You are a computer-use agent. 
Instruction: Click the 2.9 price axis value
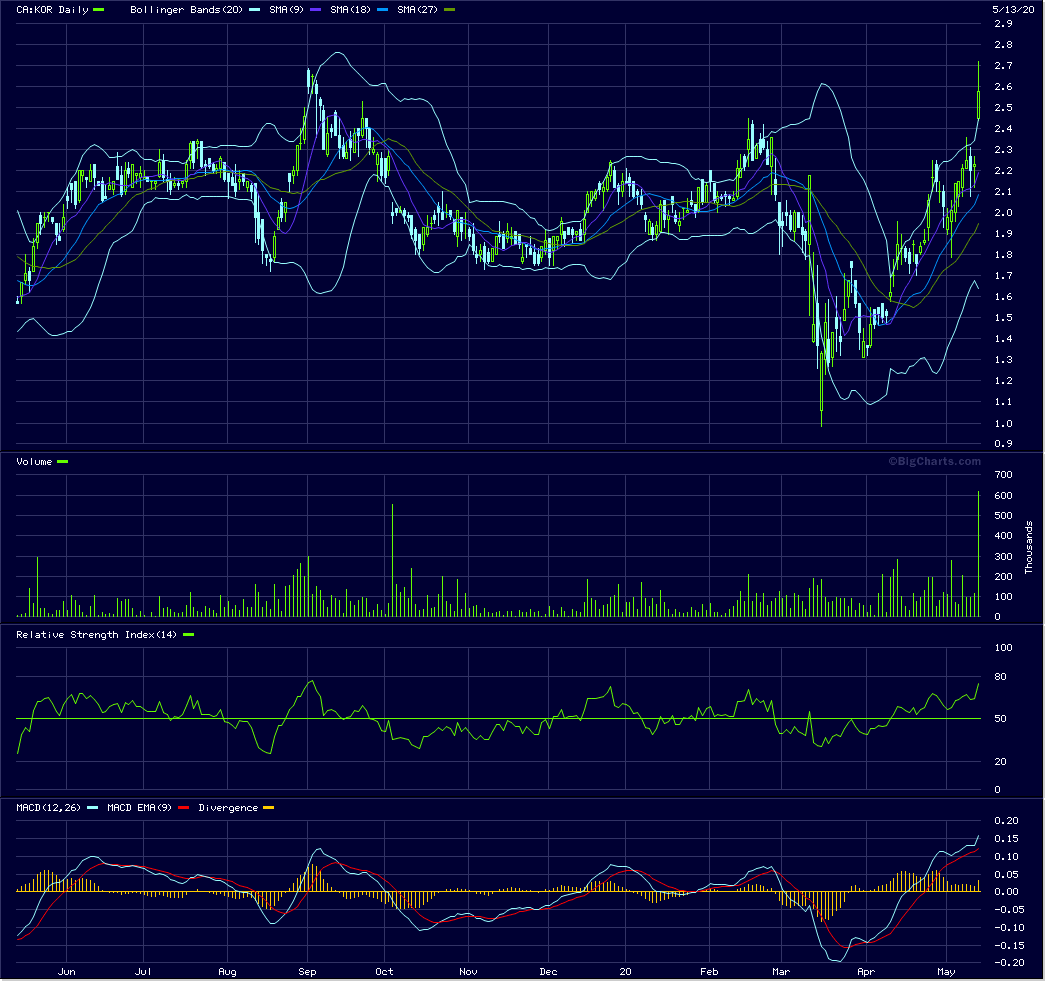1004,23
